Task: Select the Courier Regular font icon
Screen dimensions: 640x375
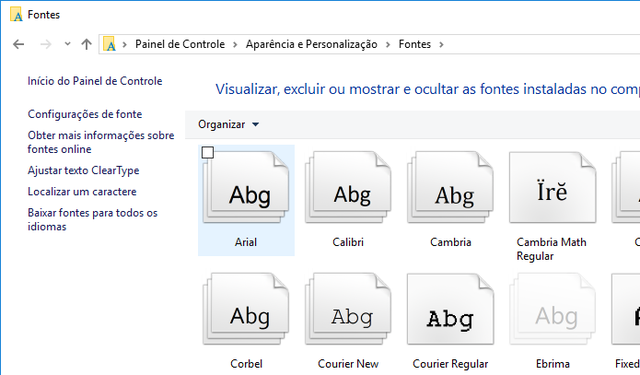Action: pyautogui.click(x=450, y=309)
